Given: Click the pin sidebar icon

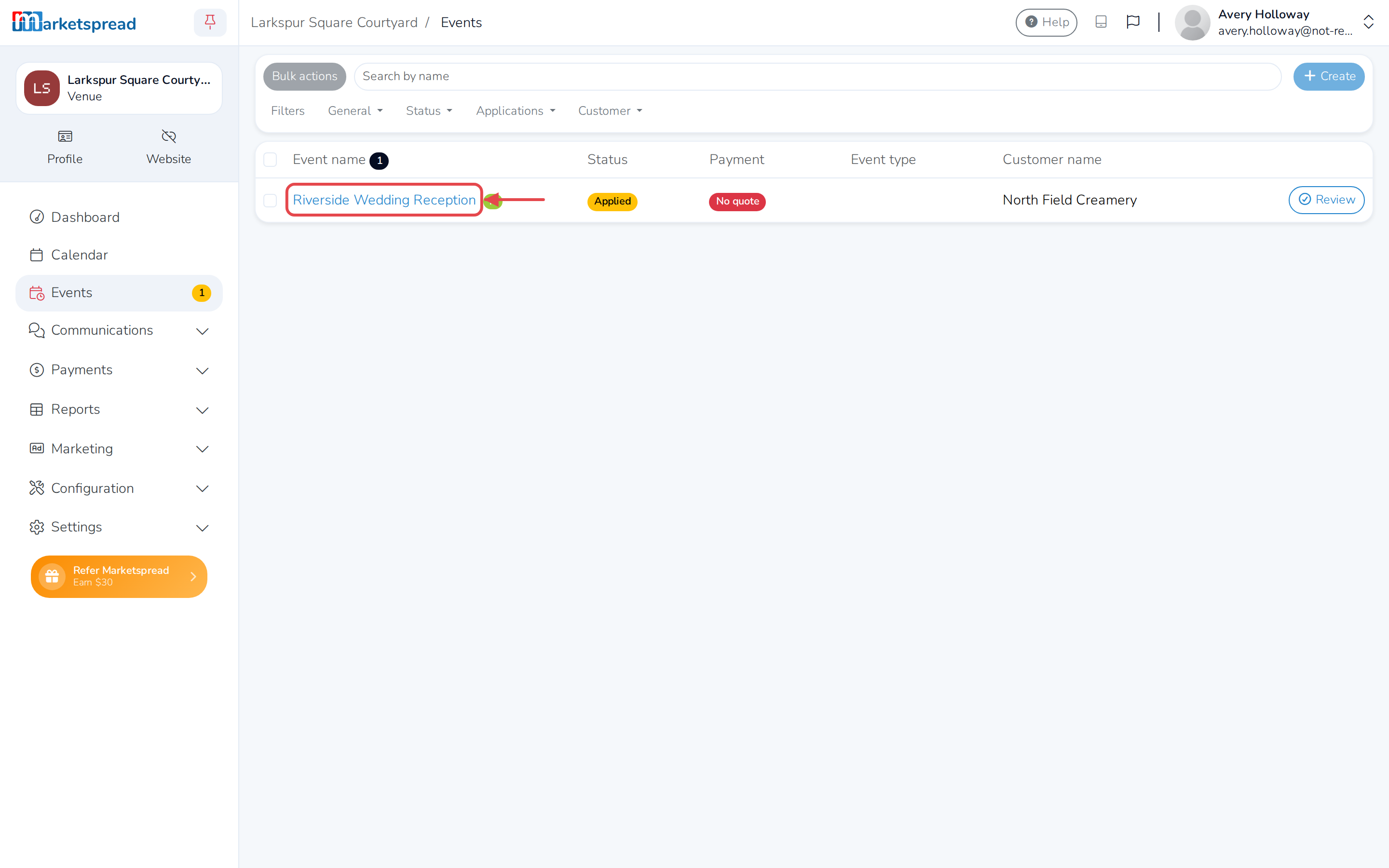Looking at the screenshot, I should pos(210,22).
